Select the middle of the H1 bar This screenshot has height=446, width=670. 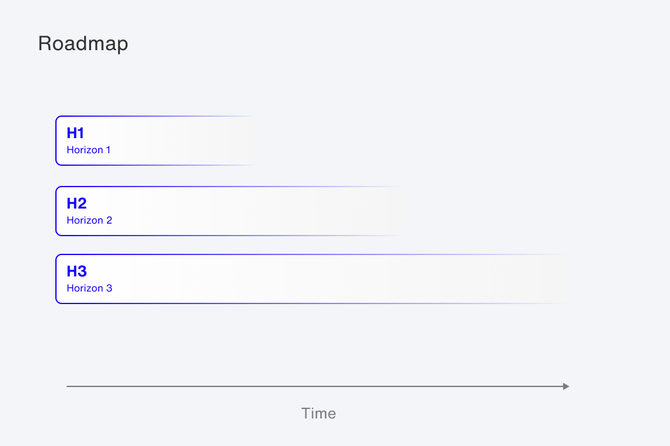tap(157, 140)
